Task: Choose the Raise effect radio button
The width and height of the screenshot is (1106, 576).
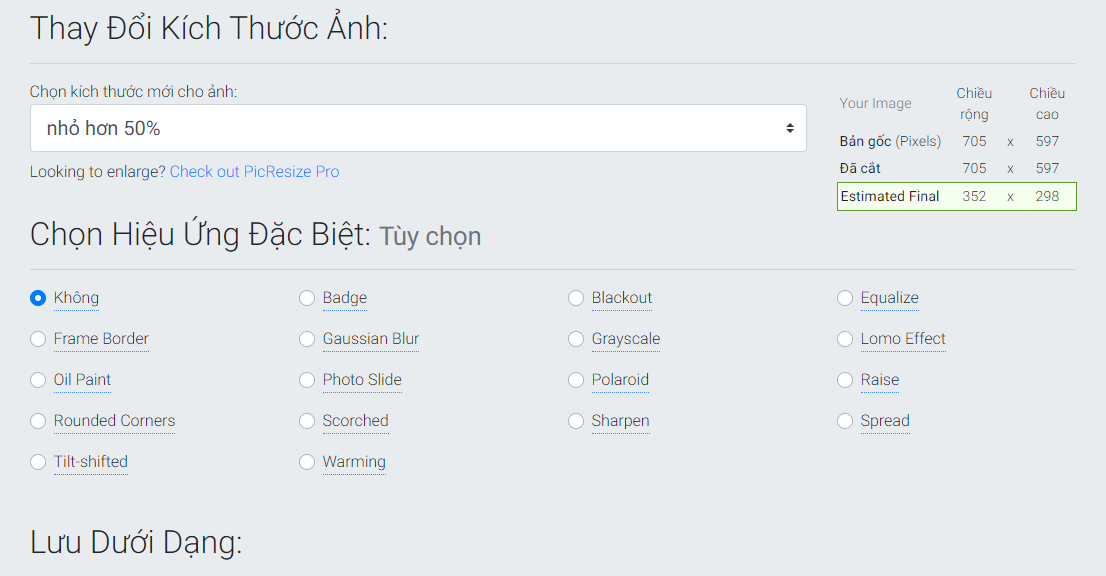Action: tap(845, 380)
